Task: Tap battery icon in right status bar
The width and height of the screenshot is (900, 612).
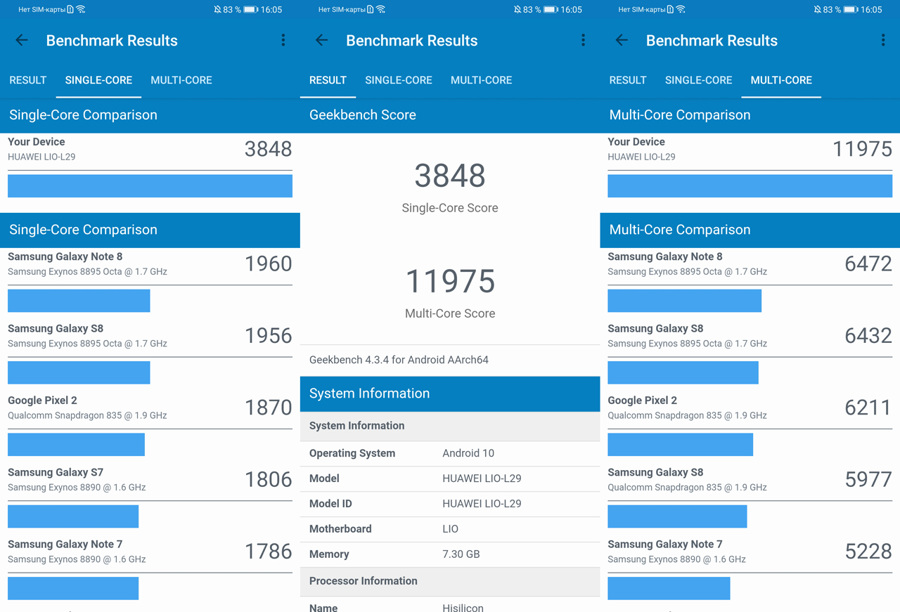Action: pyautogui.click(x=851, y=10)
